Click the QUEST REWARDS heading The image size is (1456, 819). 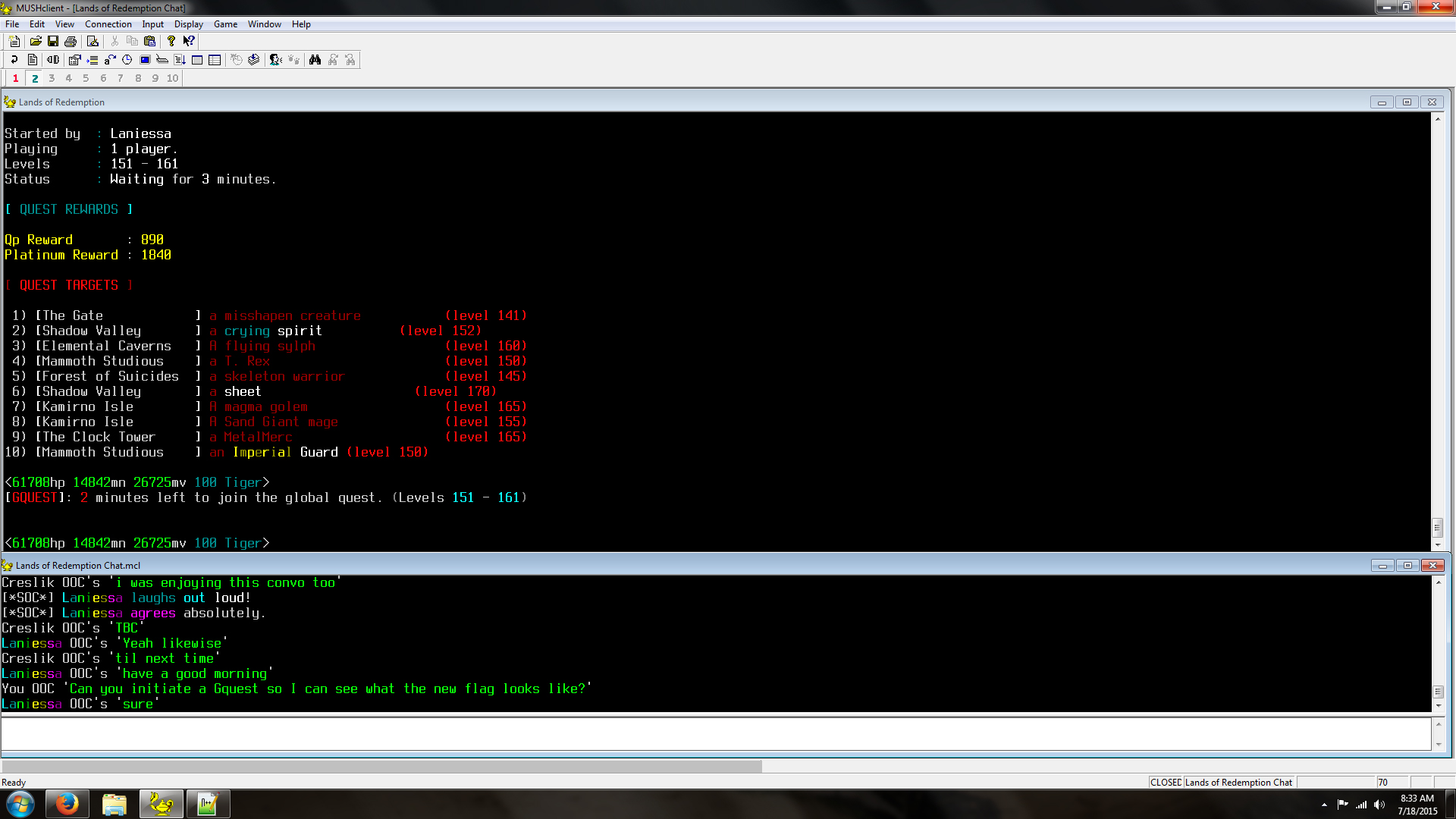click(x=69, y=209)
